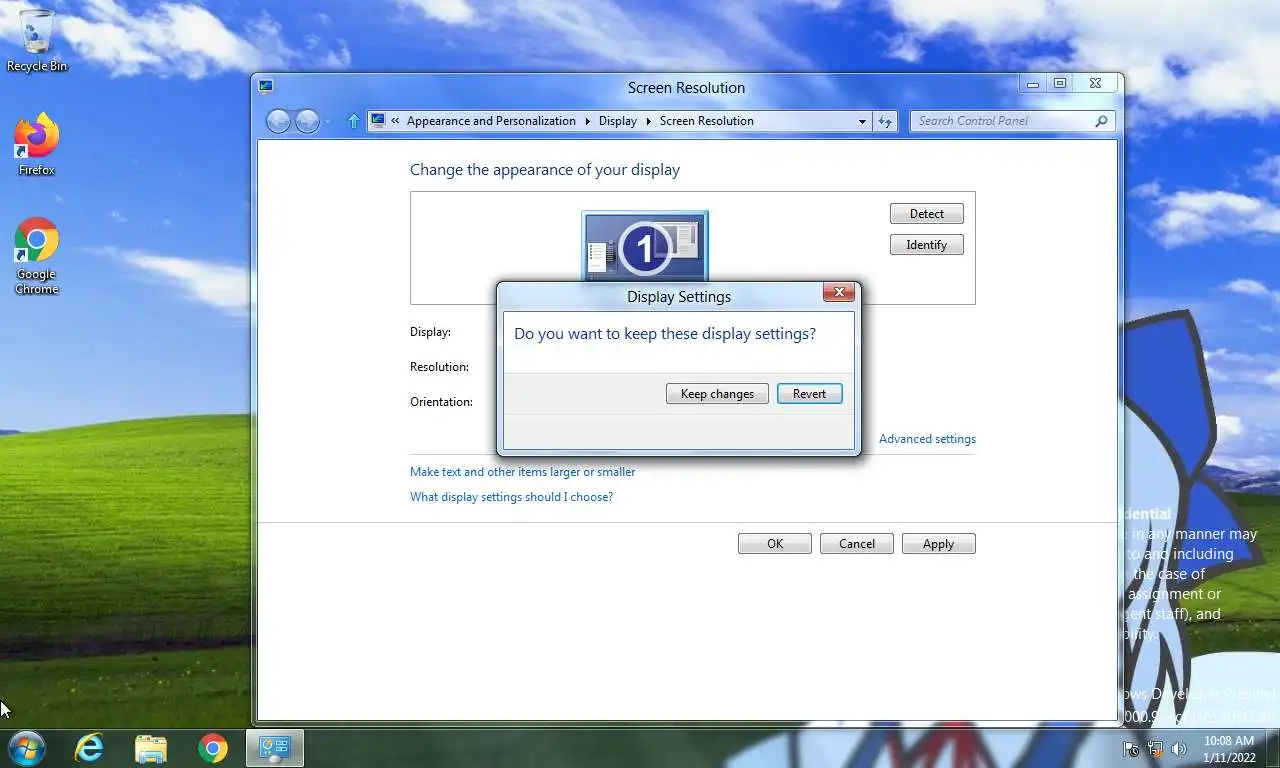This screenshot has height=768, width=1280.
Task: Click Revert in Display Settings dialog
Action: click(809, 394)
